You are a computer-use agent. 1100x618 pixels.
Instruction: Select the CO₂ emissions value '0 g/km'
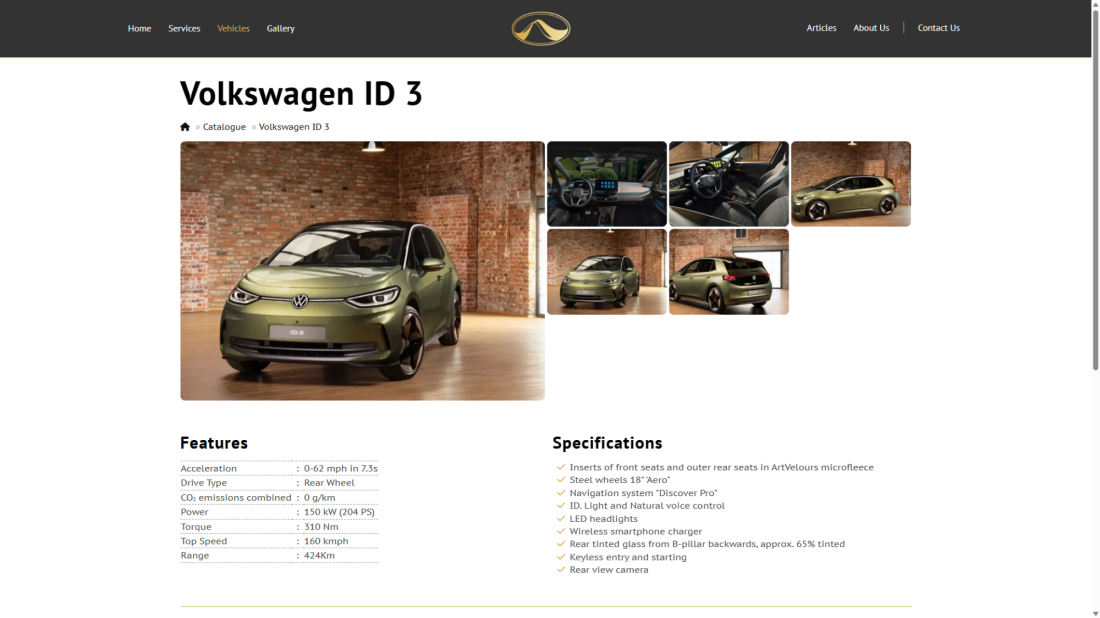[319, 497]
